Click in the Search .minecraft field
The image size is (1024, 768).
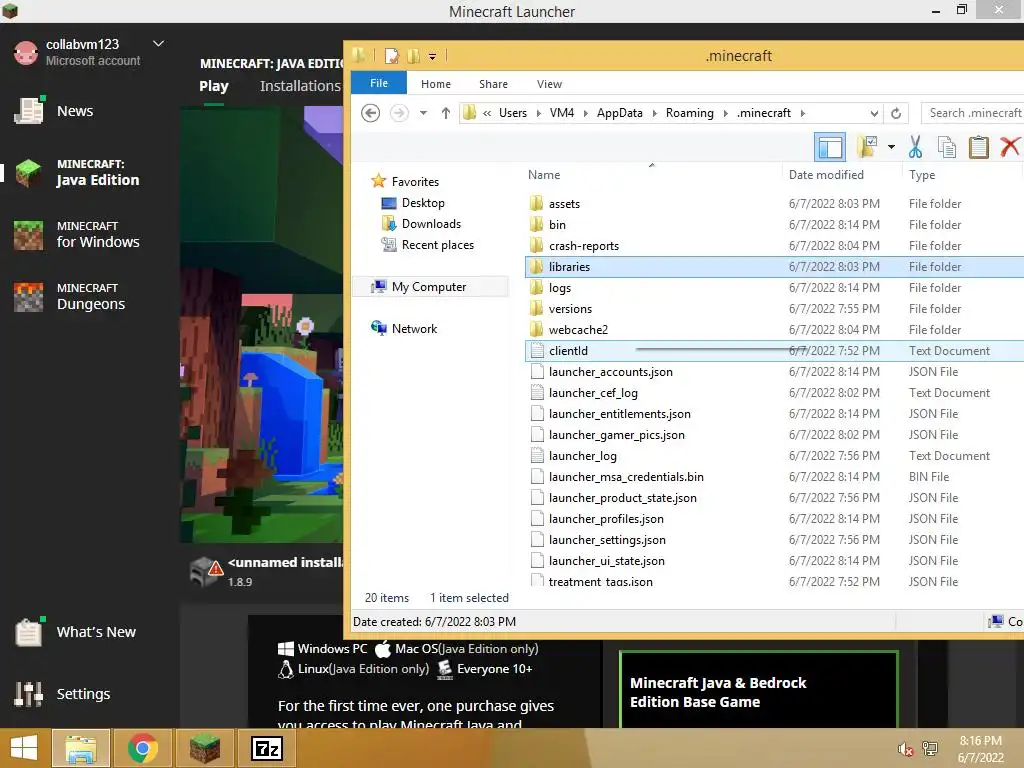tap(972, 113)
